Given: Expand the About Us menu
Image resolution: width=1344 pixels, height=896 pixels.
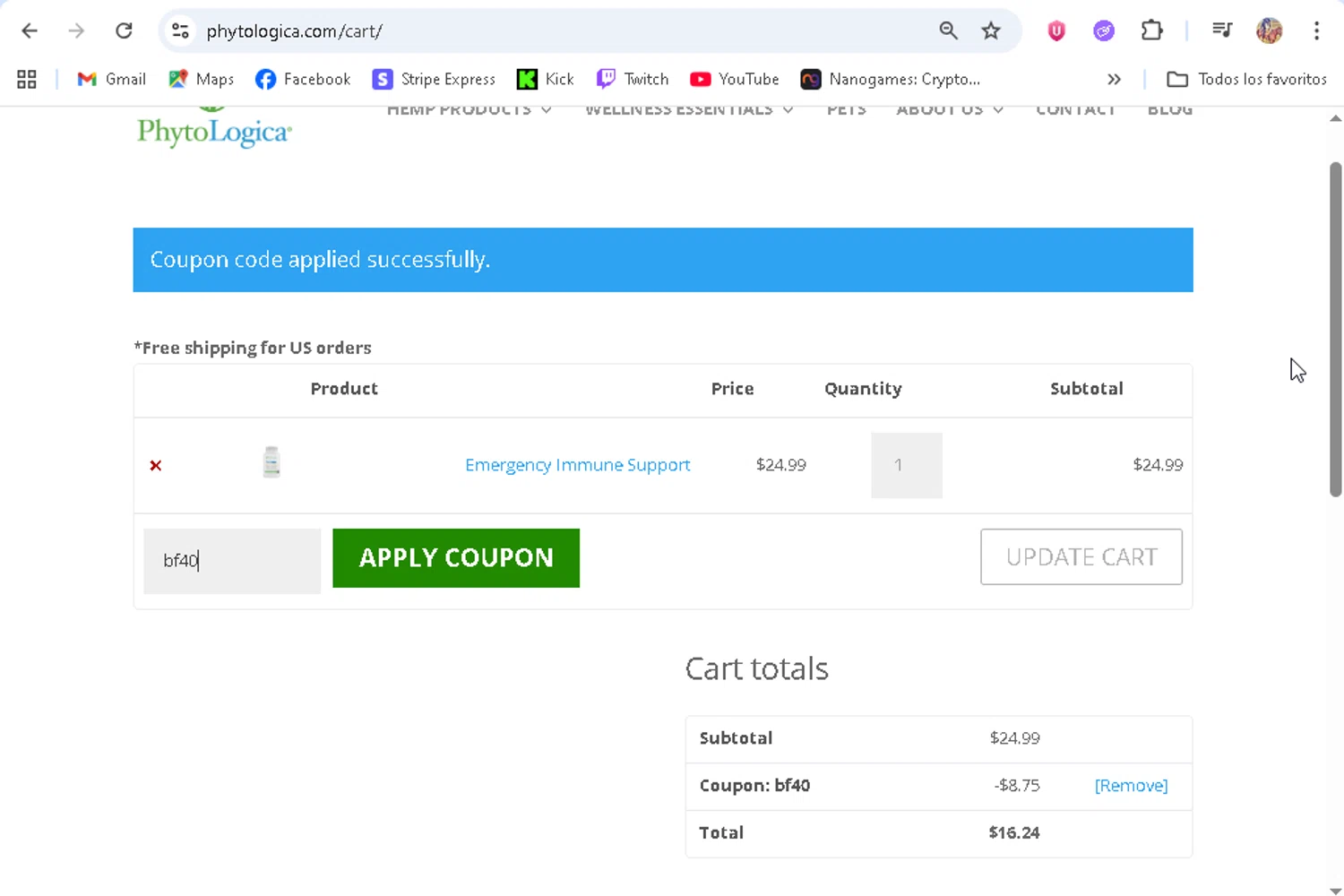Looking at the screenshot, I should click(x=950, y=110).
